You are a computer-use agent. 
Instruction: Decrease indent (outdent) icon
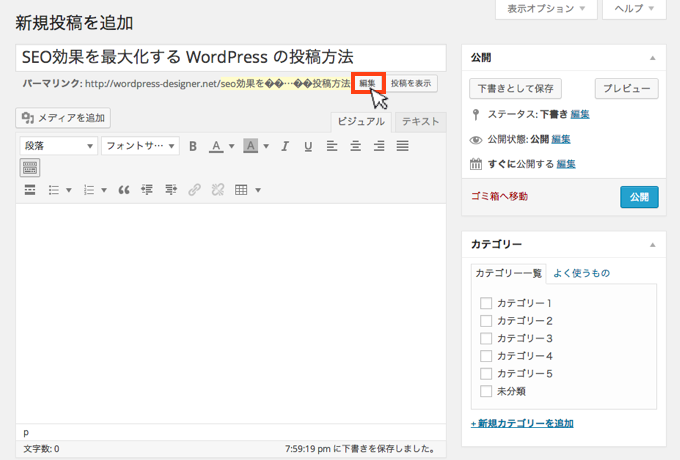tap(147, 190)
